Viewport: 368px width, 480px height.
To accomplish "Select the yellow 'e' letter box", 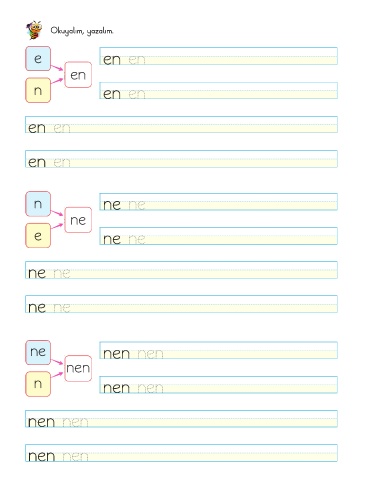I will [38, 236].
